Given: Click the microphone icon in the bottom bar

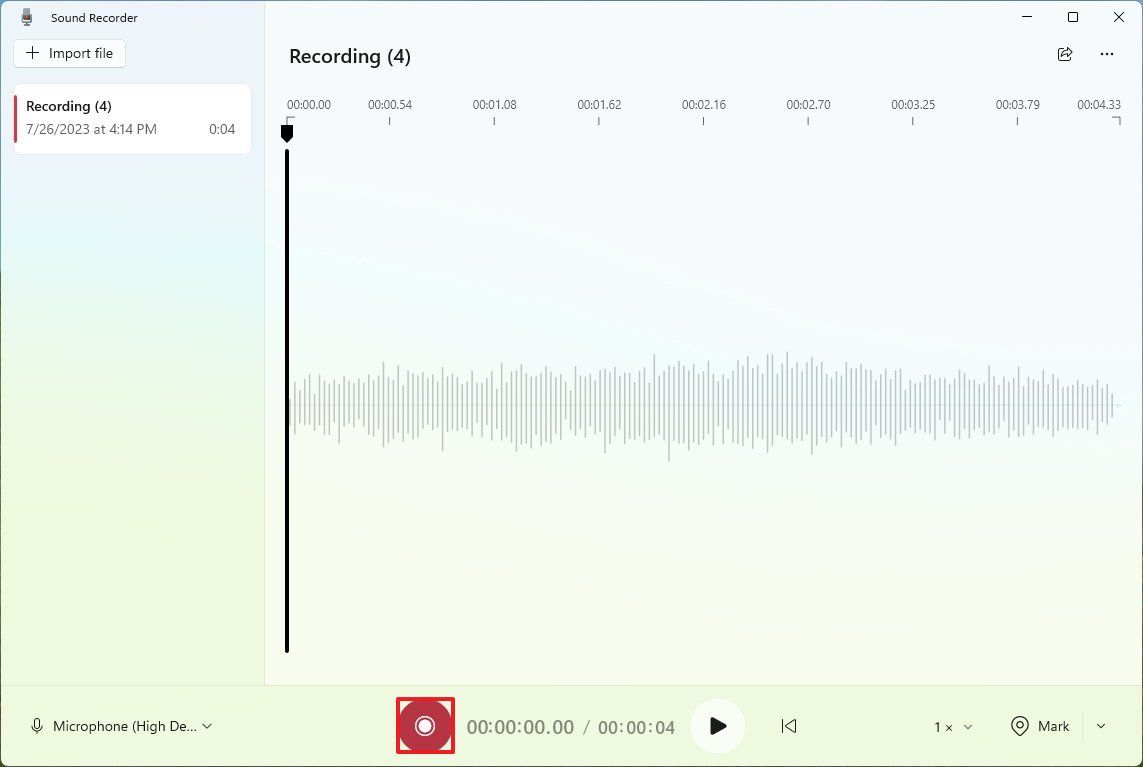Looking at the screenshot, I should (x=37, y=726).
